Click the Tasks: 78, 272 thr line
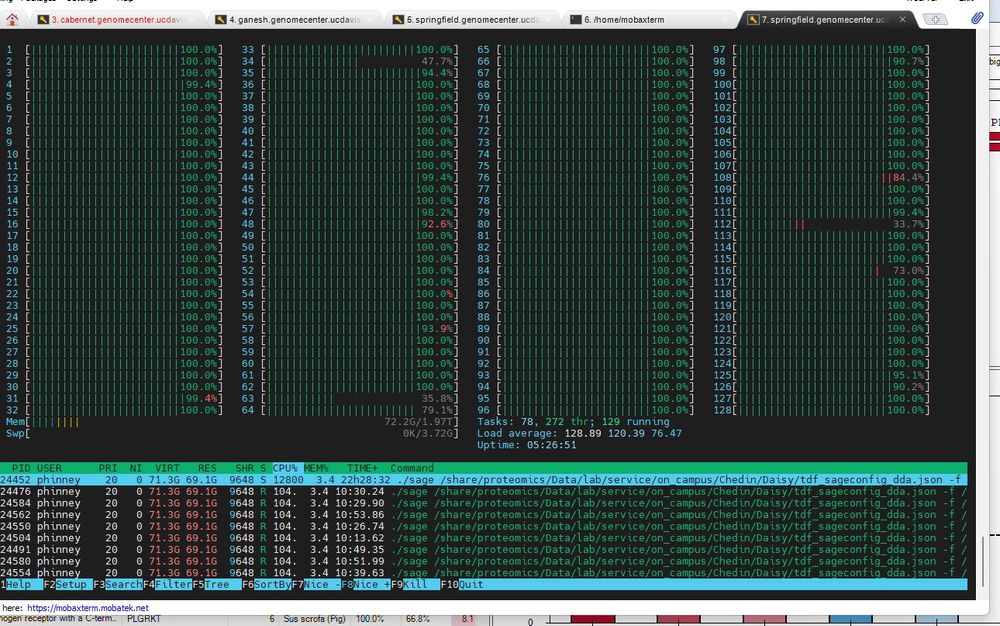Viewport: 1000px width, 626px height. 573,422
